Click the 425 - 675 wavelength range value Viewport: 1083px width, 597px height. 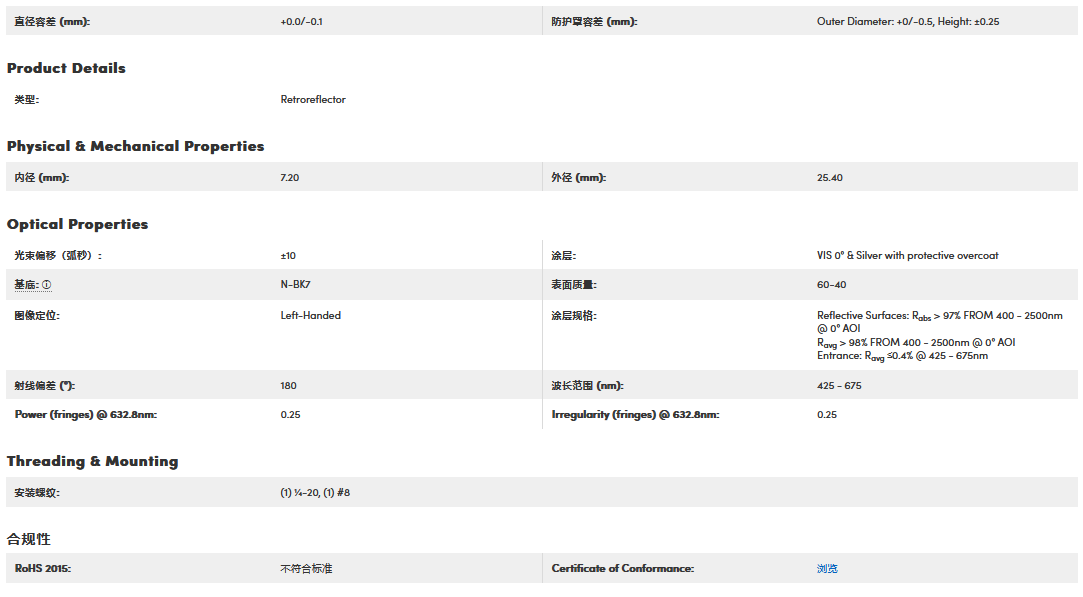[839, 386]
